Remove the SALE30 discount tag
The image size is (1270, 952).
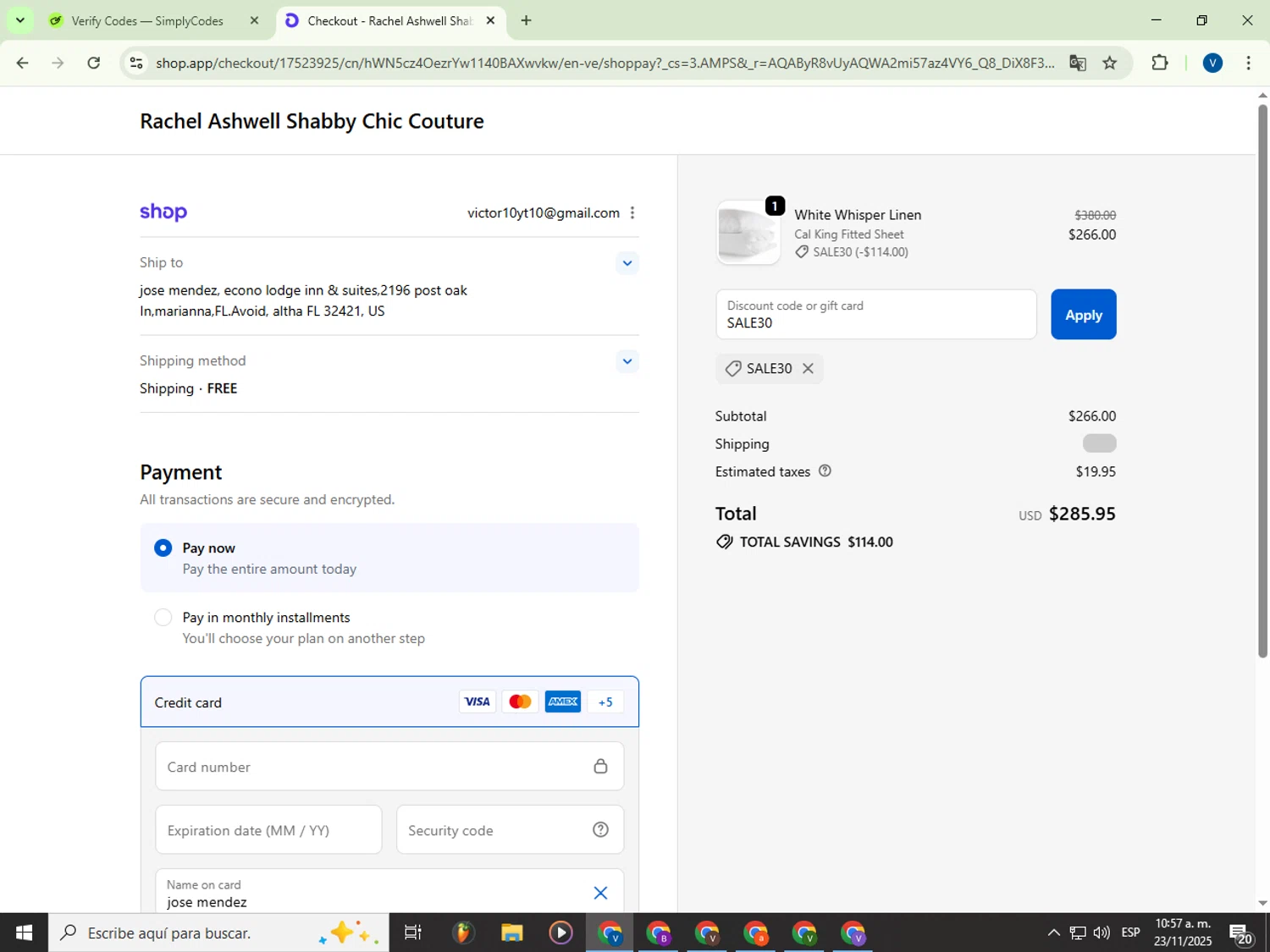(x=808, y=369)
